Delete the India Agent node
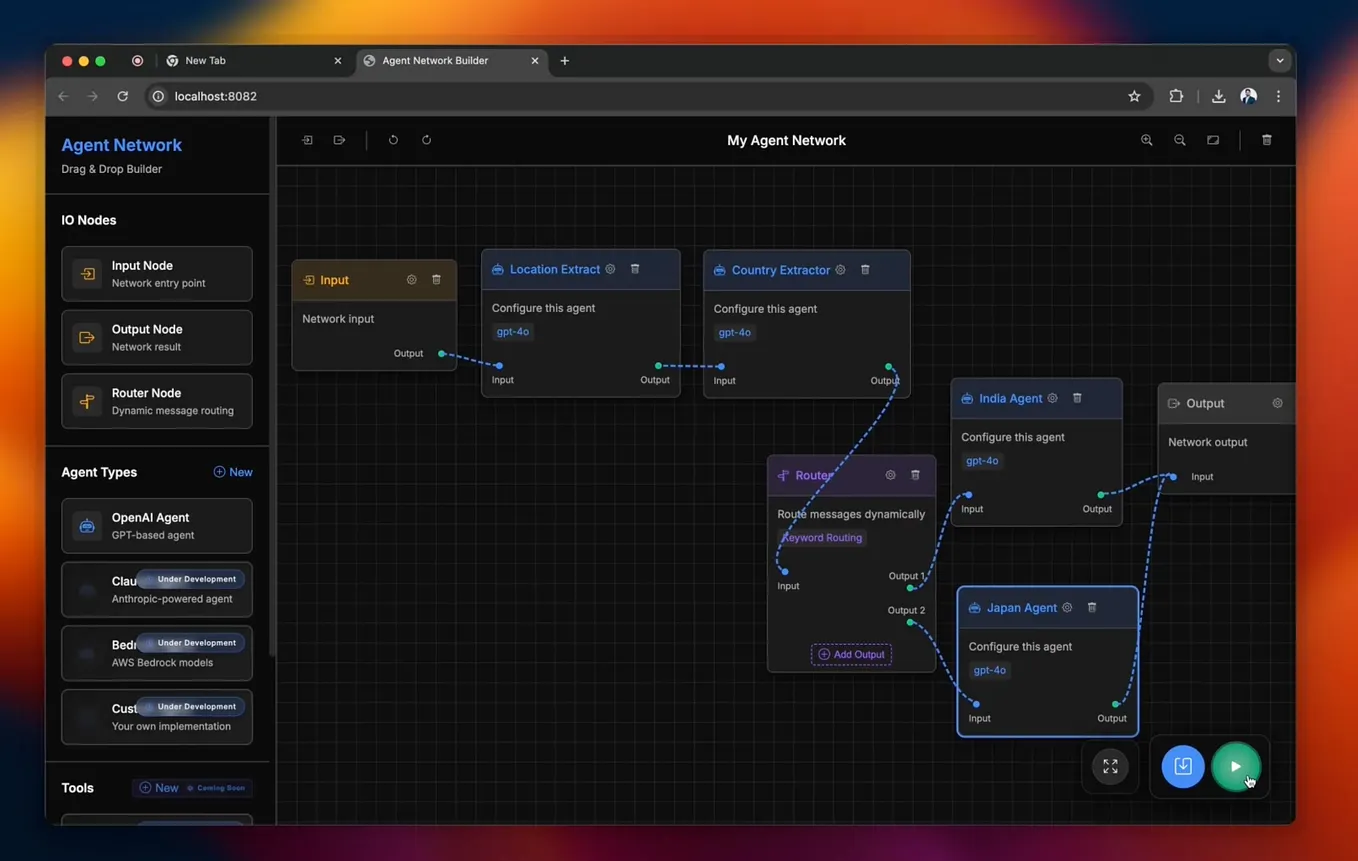The height and width of the screenshot is (861, 1358). [x=1077, y=398]
